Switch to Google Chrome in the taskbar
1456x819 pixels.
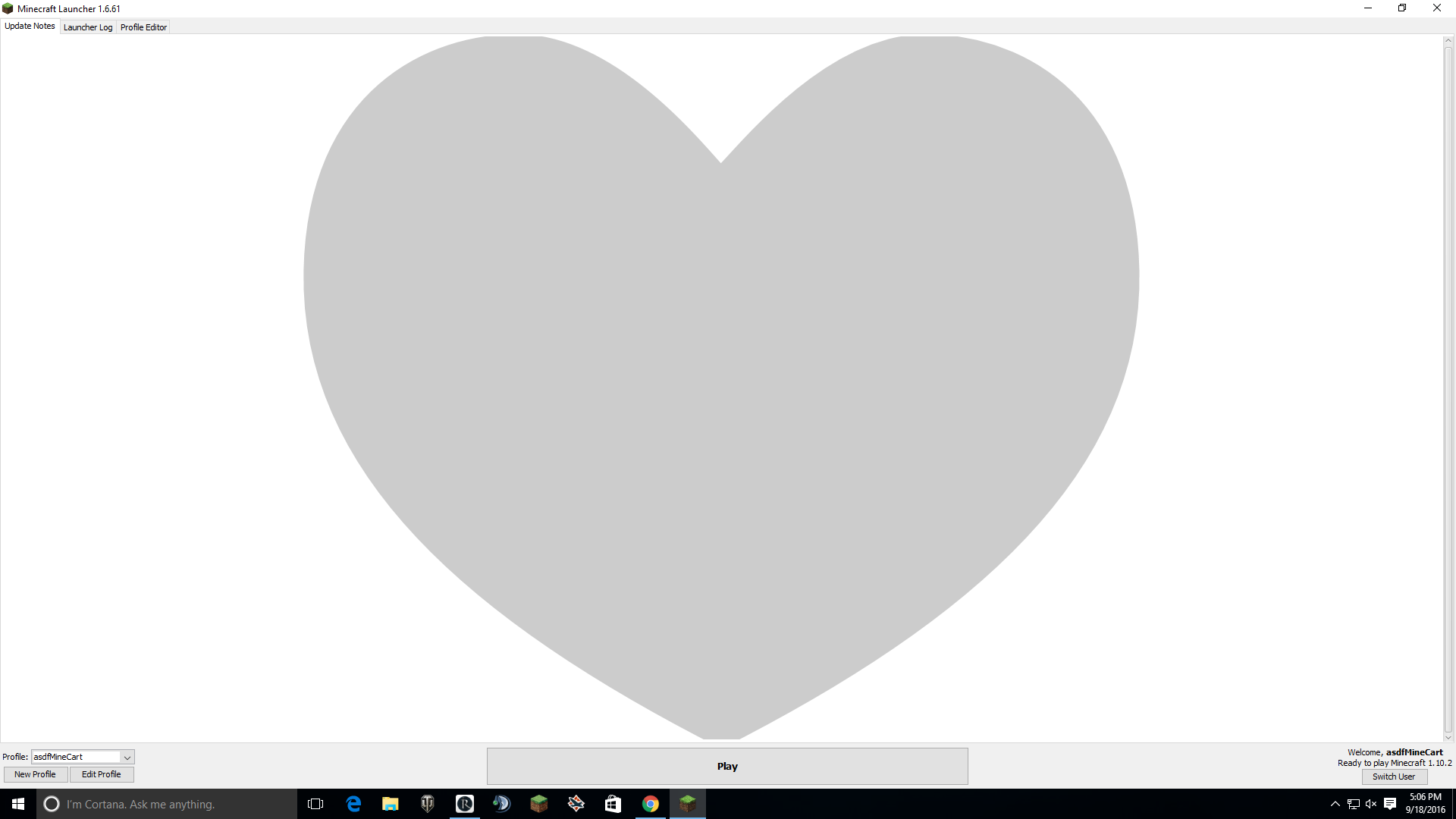click(651, 804)
